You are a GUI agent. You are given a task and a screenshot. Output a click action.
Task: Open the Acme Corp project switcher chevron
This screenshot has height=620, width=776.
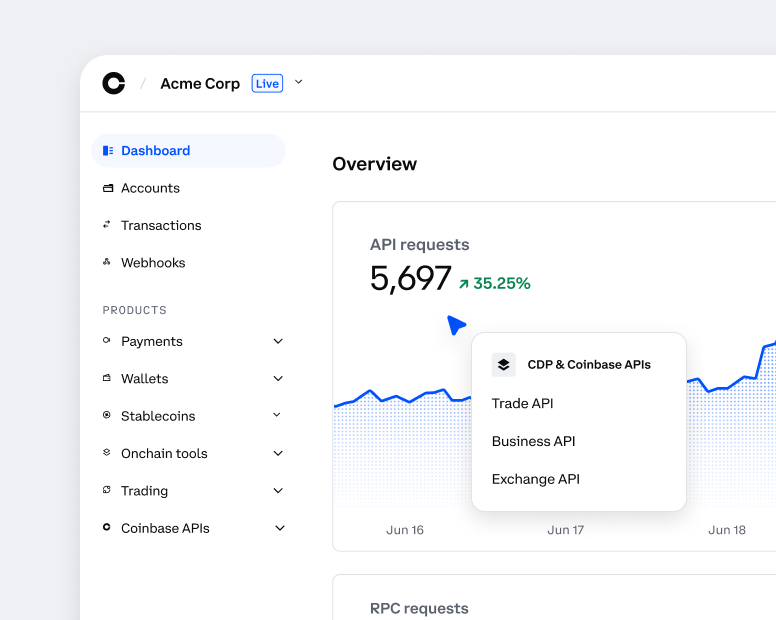tap(298, 82)
